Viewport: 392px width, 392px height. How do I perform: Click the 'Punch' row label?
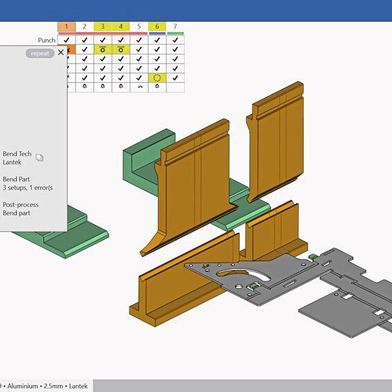coord(46,40)
